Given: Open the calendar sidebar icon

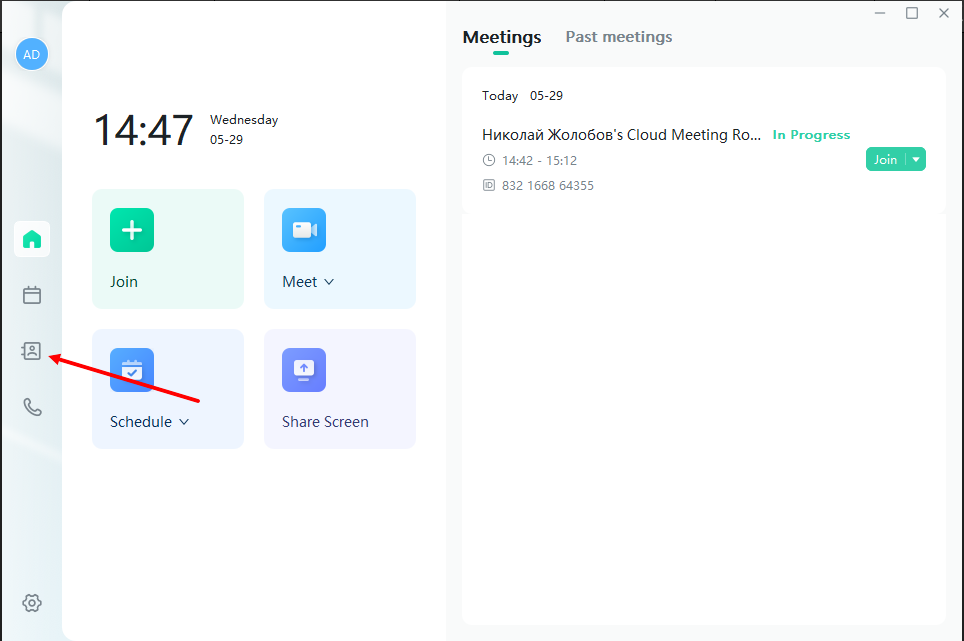Looking at the screenshot, I should 32,295.
